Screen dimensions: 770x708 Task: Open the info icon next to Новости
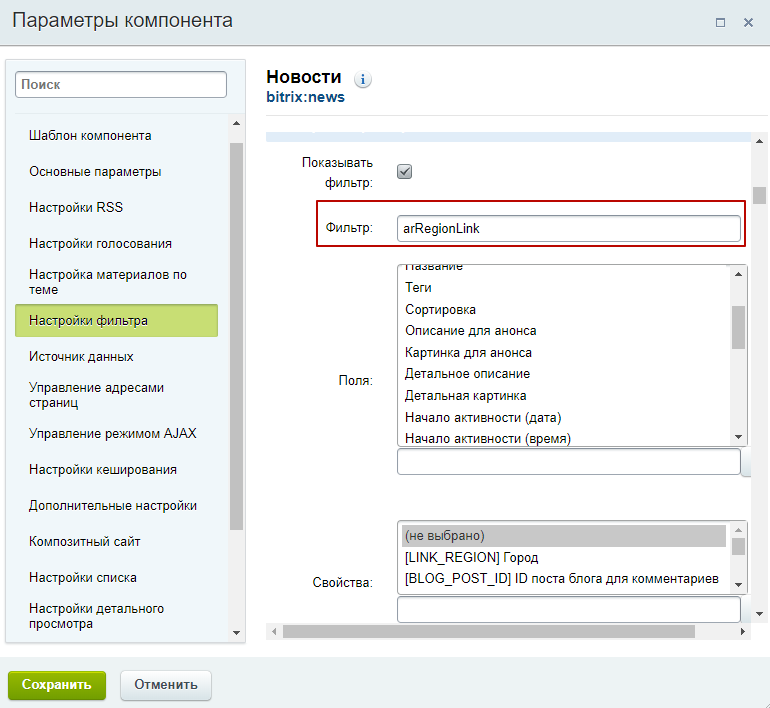[363, 79]
